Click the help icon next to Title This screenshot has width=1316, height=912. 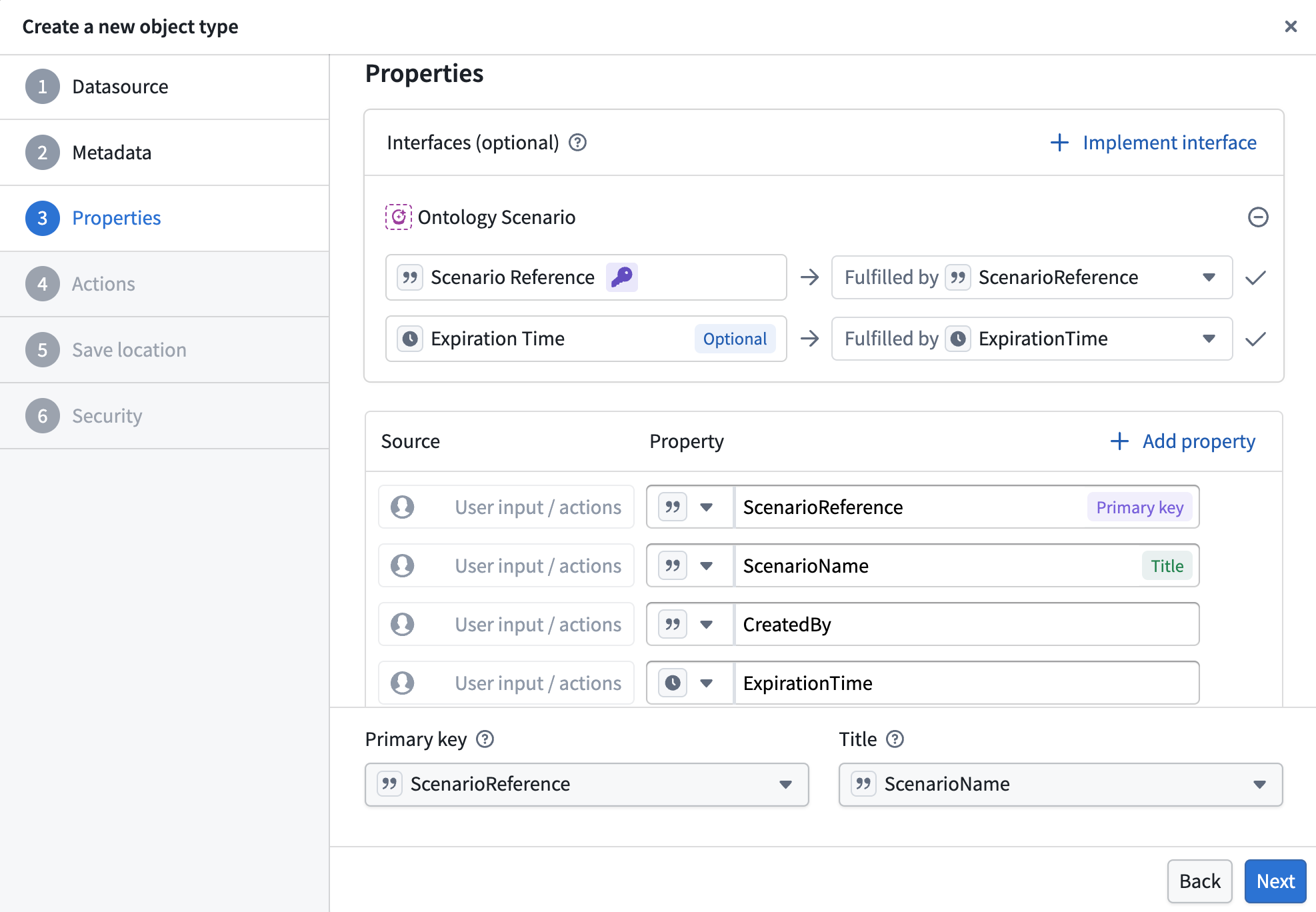[x=895, y=739]
